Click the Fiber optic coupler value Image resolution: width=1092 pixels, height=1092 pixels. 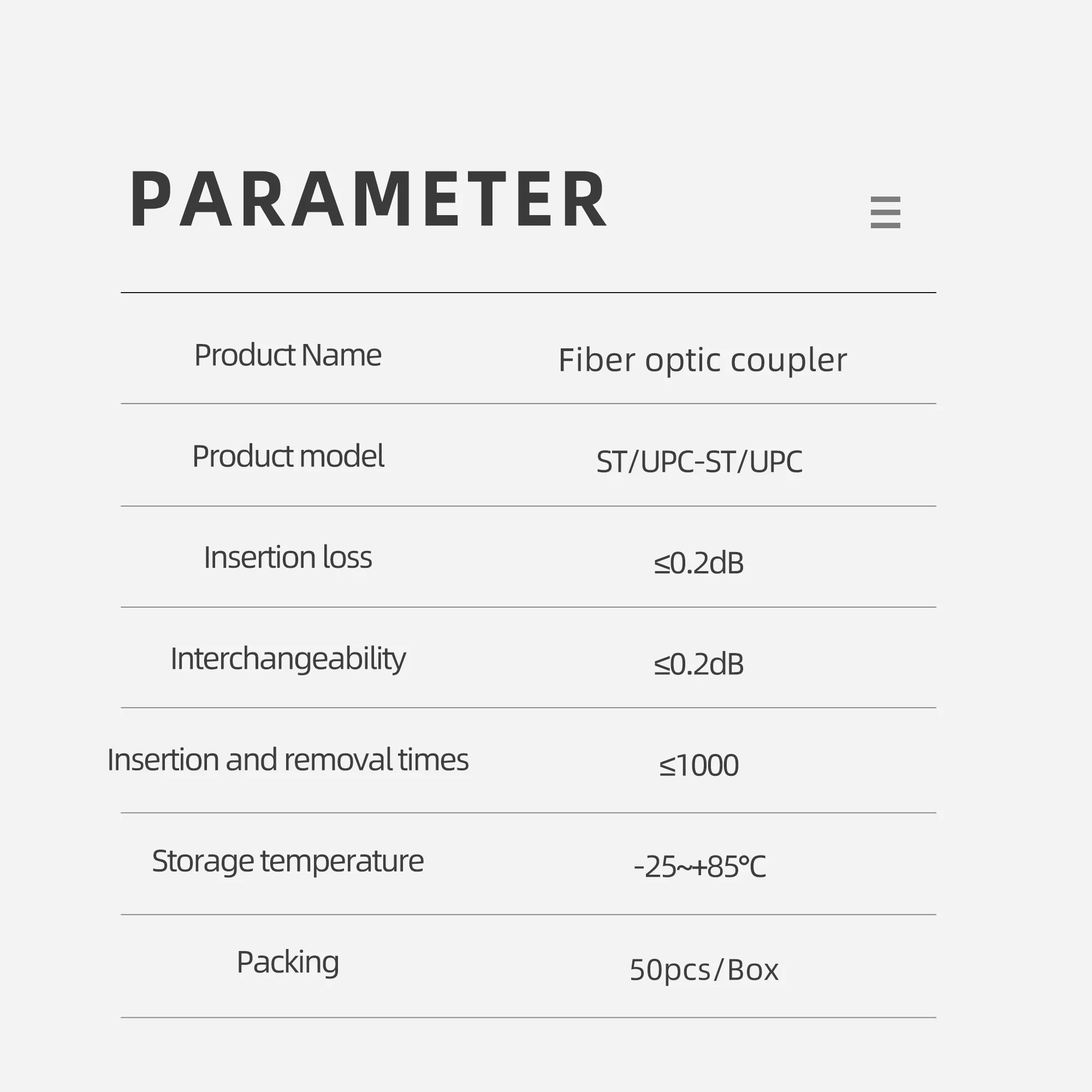click(703, 360)
